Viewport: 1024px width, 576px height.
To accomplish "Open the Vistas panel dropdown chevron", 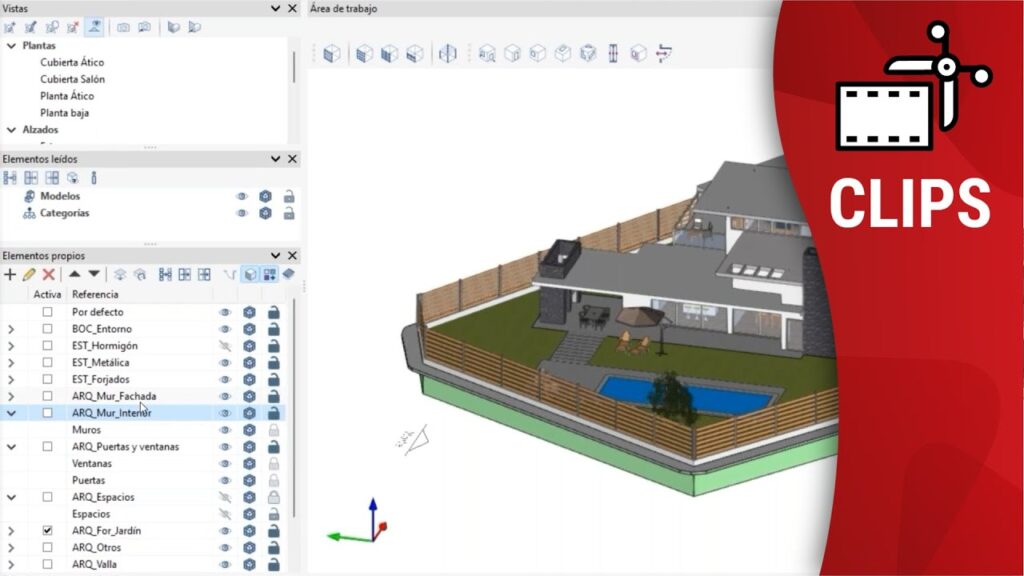I will 276,8.
